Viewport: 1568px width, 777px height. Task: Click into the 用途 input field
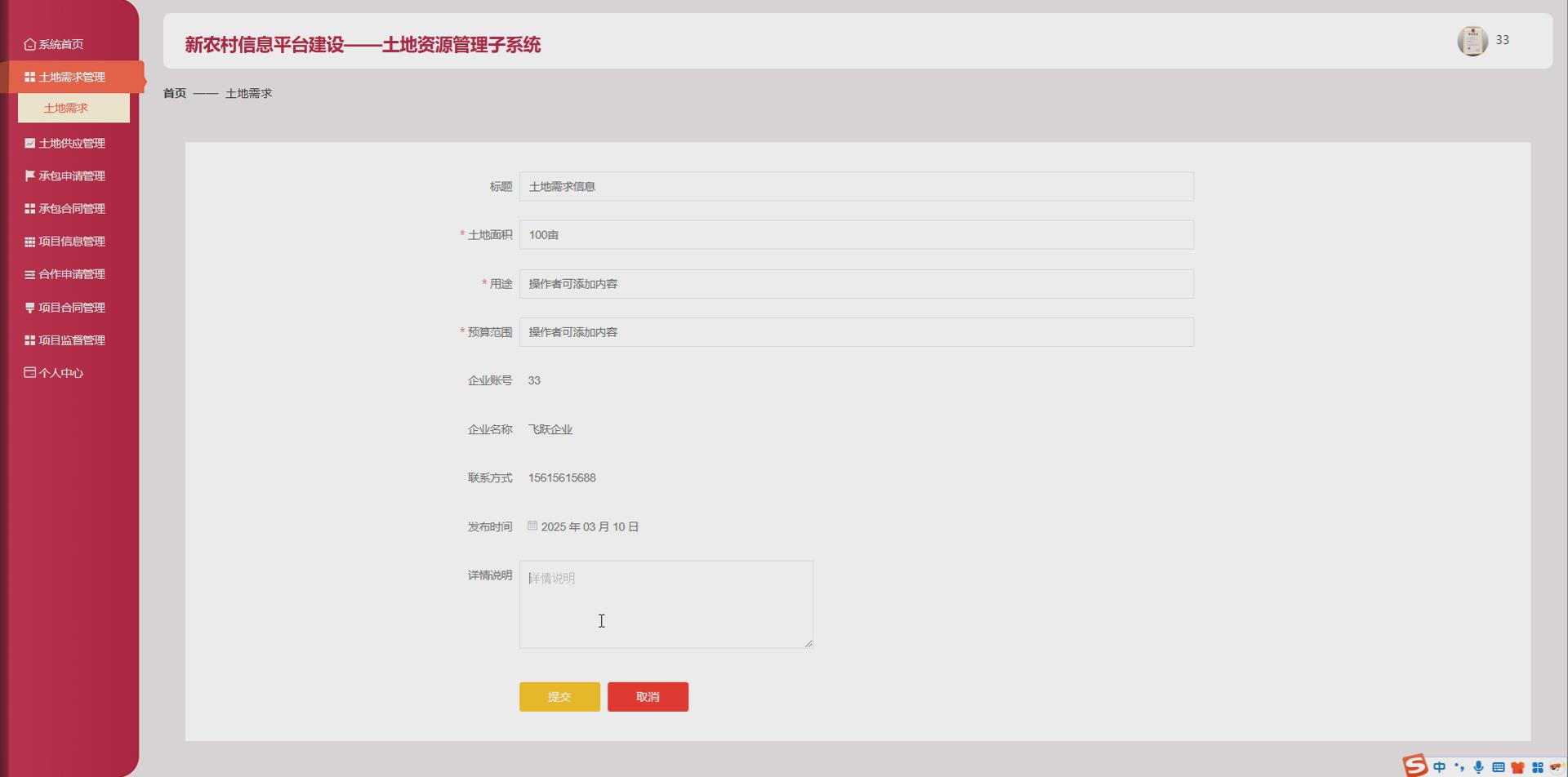(857, 284)
